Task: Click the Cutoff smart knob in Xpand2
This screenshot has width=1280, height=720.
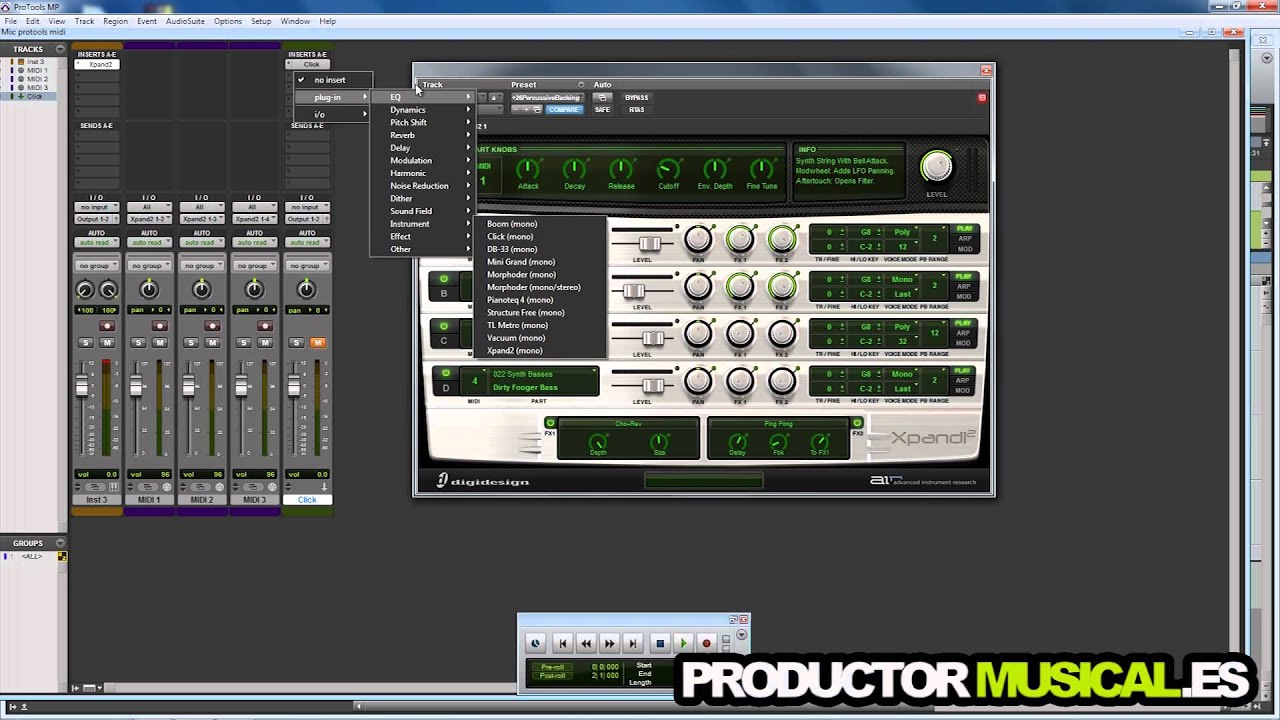Action: (x=668, y=169)
